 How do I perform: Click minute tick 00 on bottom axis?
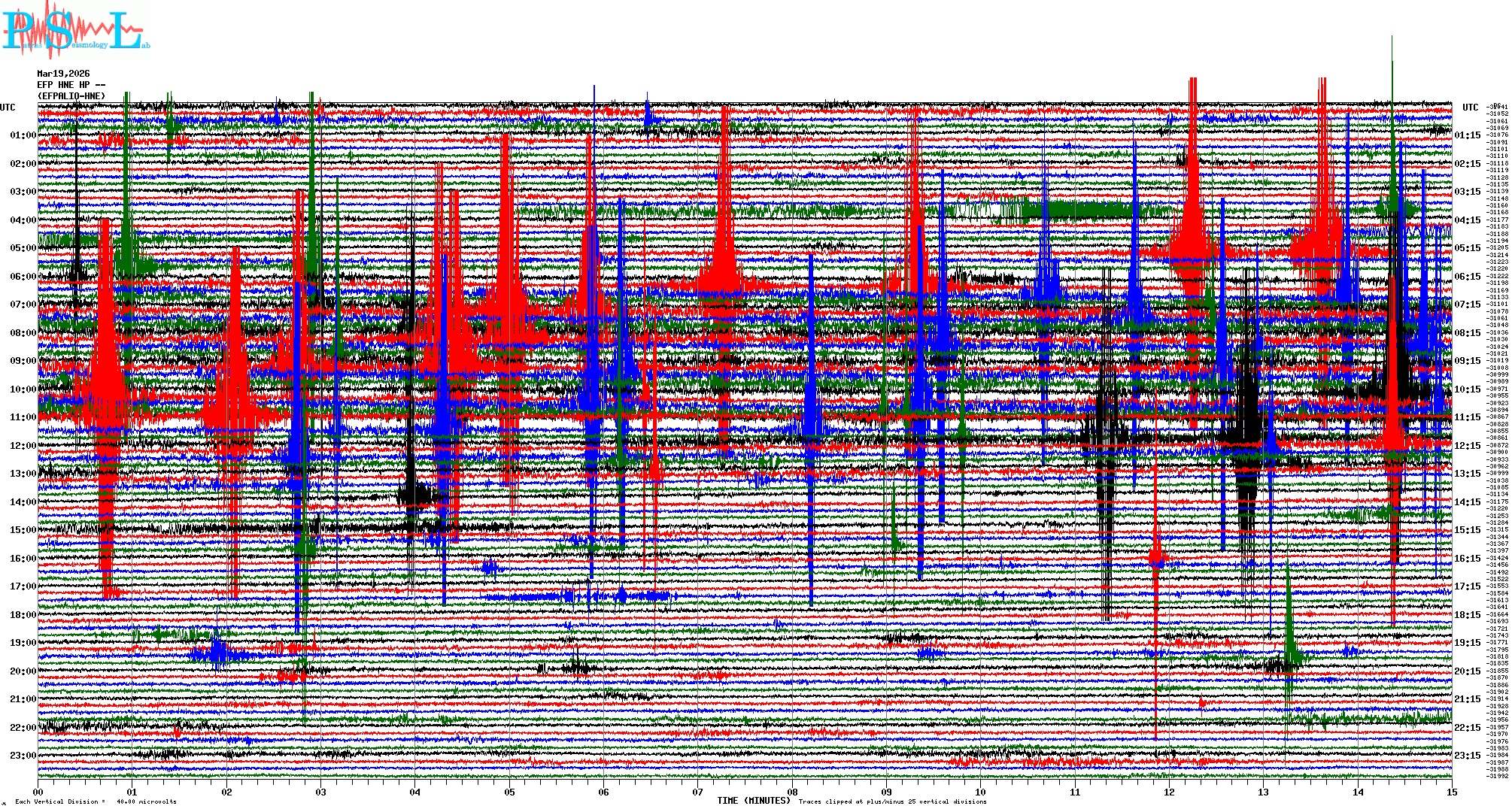pos(38,792)
